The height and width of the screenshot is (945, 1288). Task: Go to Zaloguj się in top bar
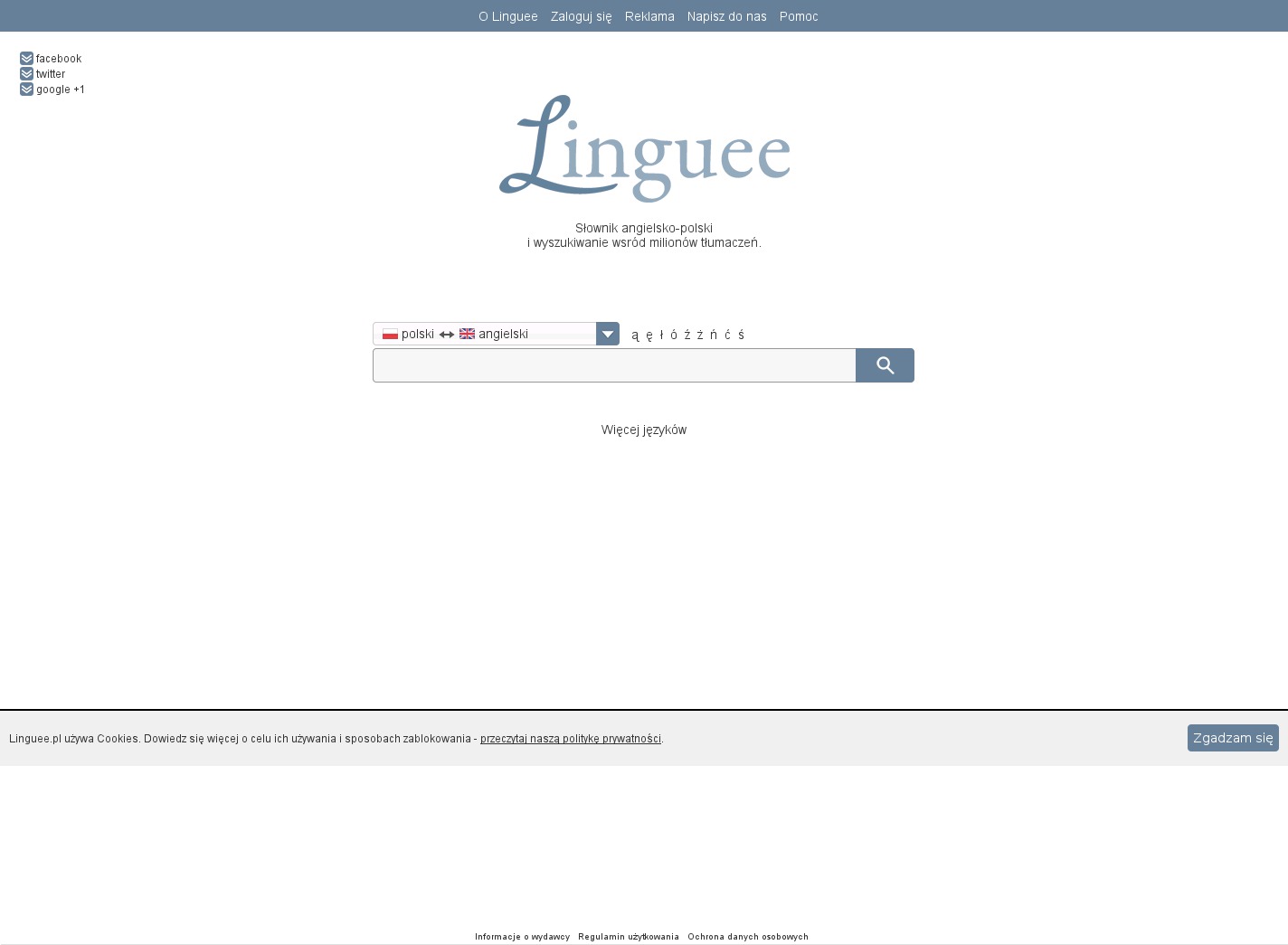point(581,16)
